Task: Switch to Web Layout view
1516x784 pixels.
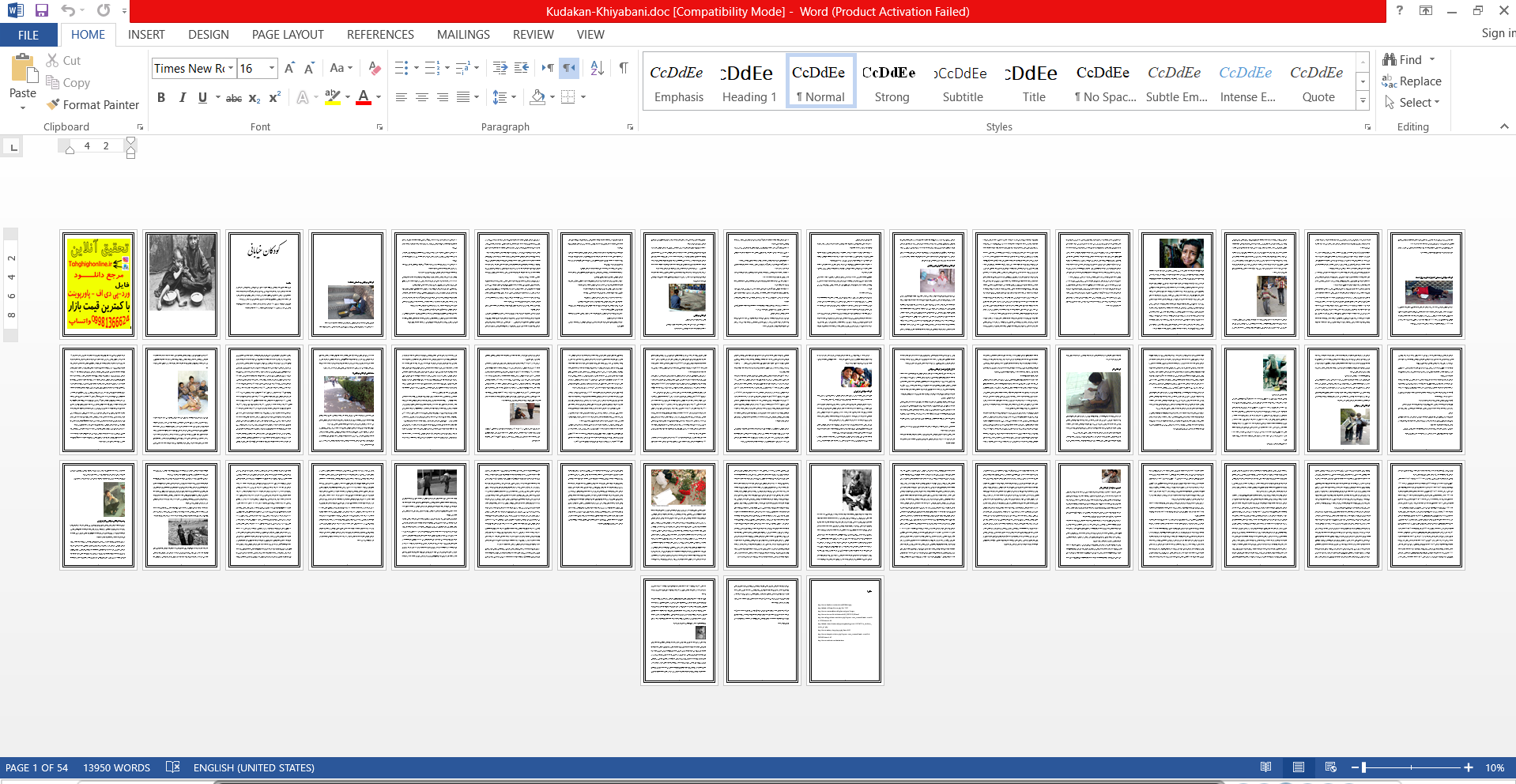Action: [1331, 767]
